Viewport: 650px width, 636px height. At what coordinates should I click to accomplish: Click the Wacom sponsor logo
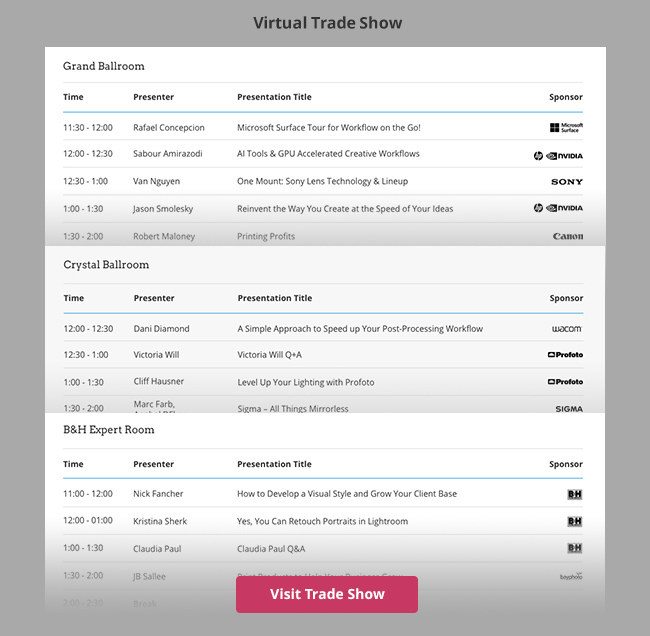(567, 329)
